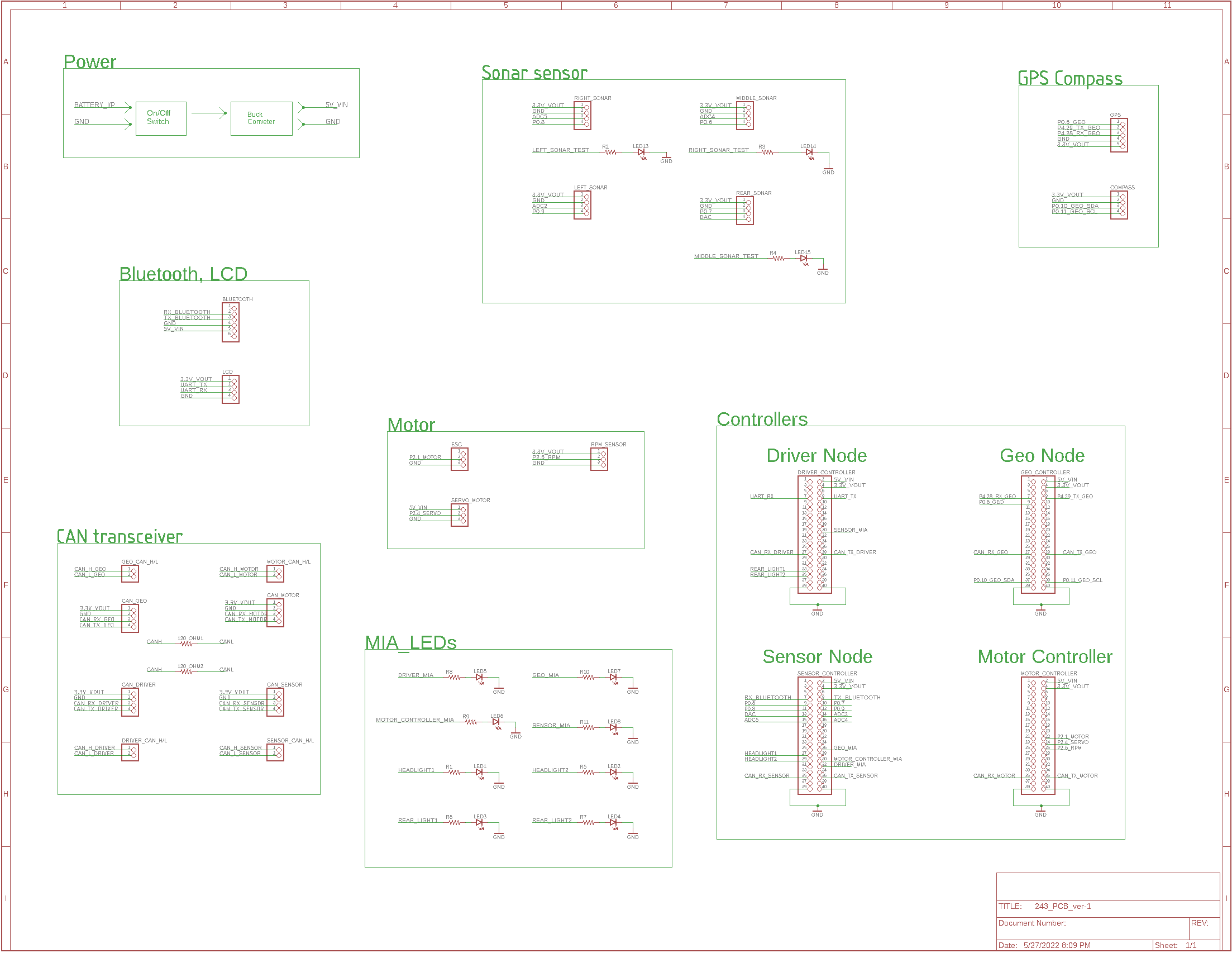Screen dimensions: 1232x953
Task: Select the Sensor Node heading
Action: 818,657
